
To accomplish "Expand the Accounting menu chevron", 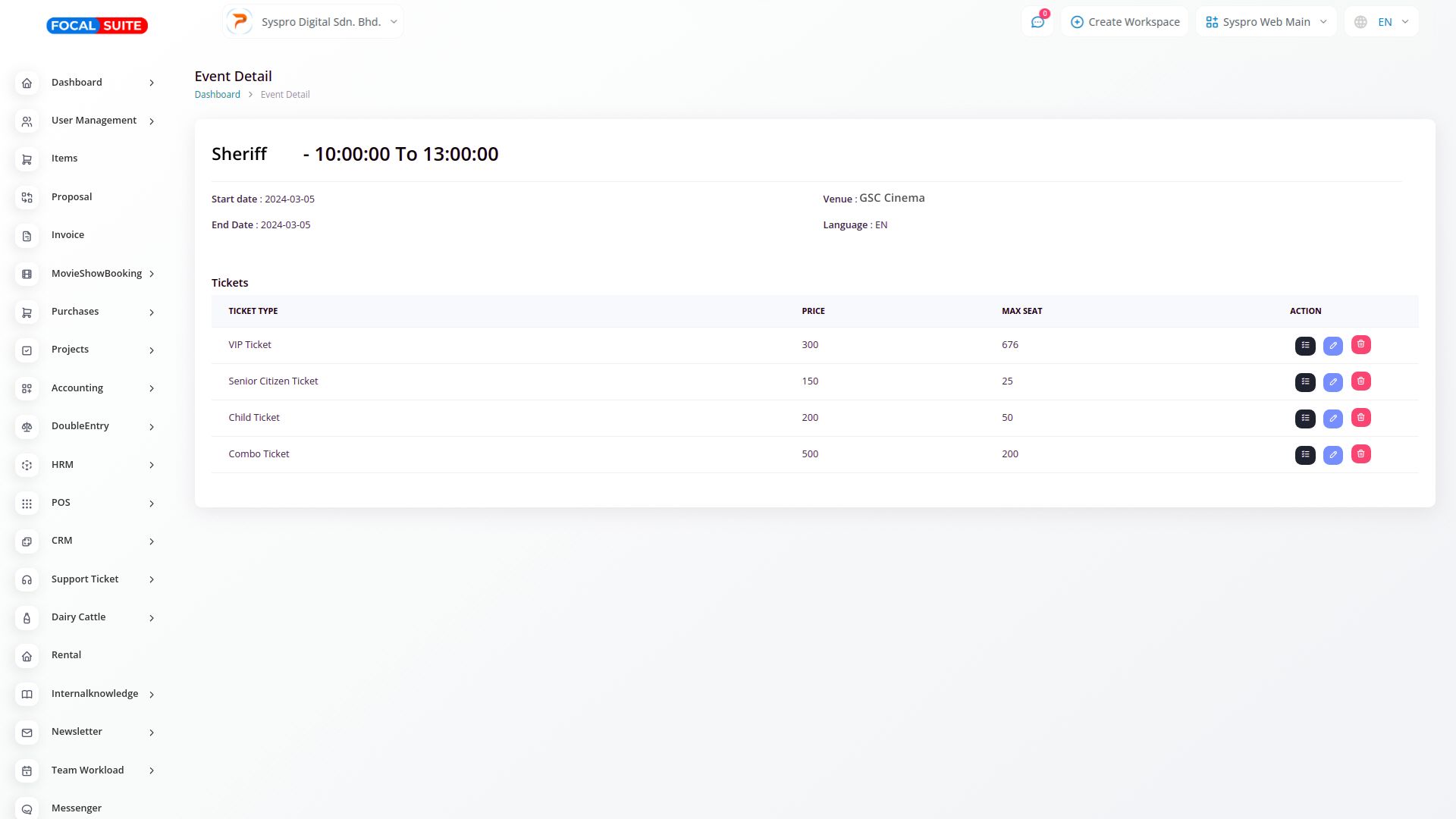I will point(152,388).
